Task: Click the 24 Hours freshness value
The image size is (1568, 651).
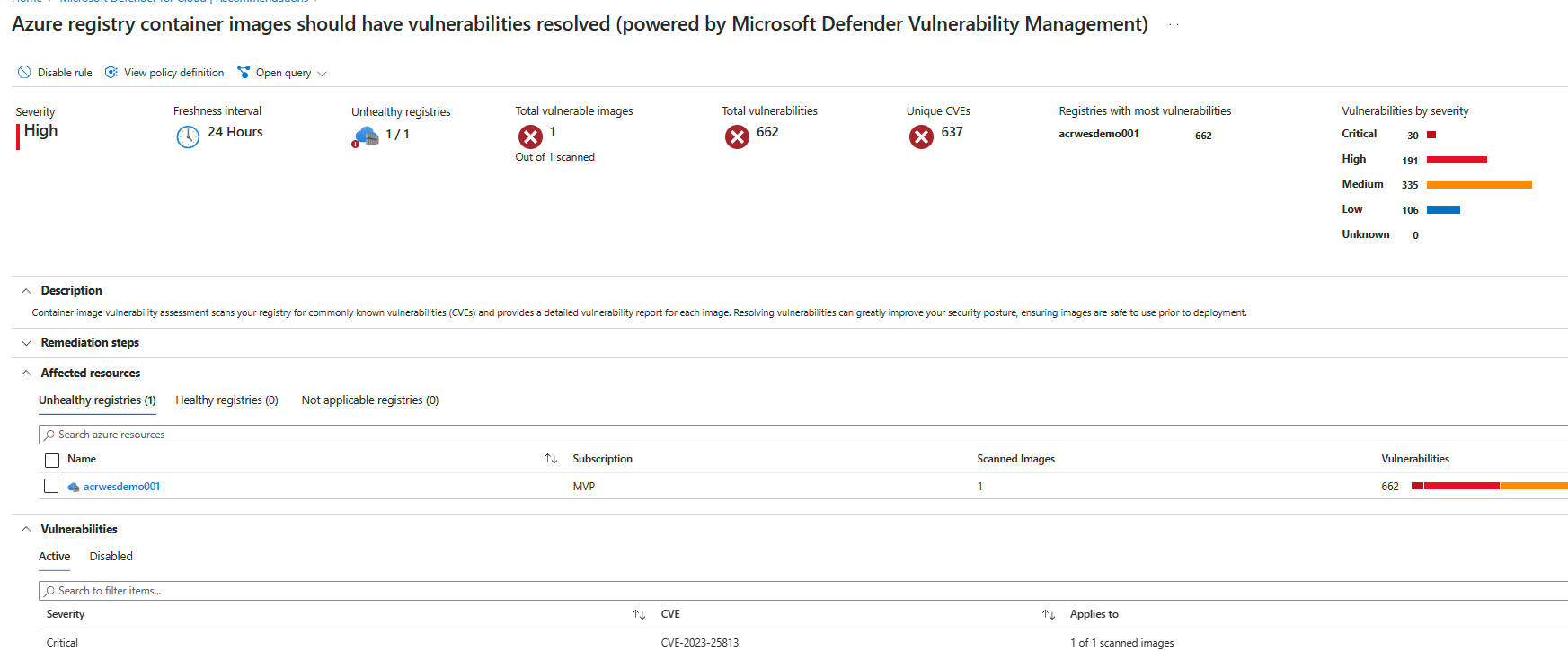Action: (235, 132)
